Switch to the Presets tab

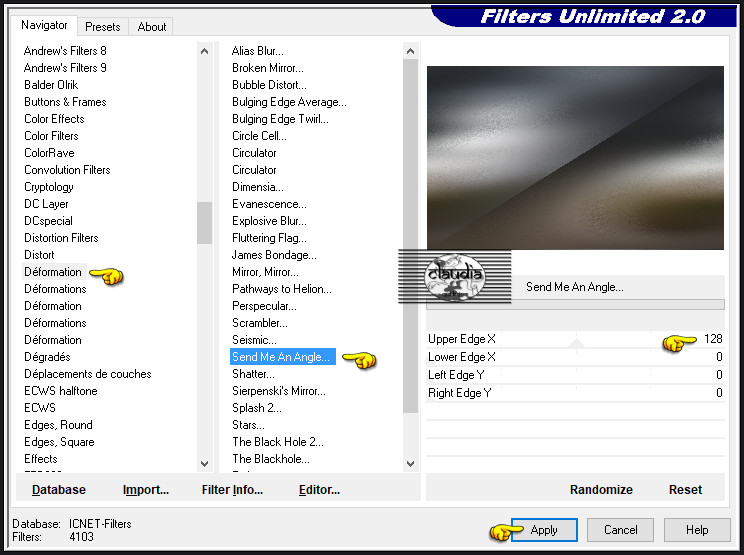coord(102,27)
